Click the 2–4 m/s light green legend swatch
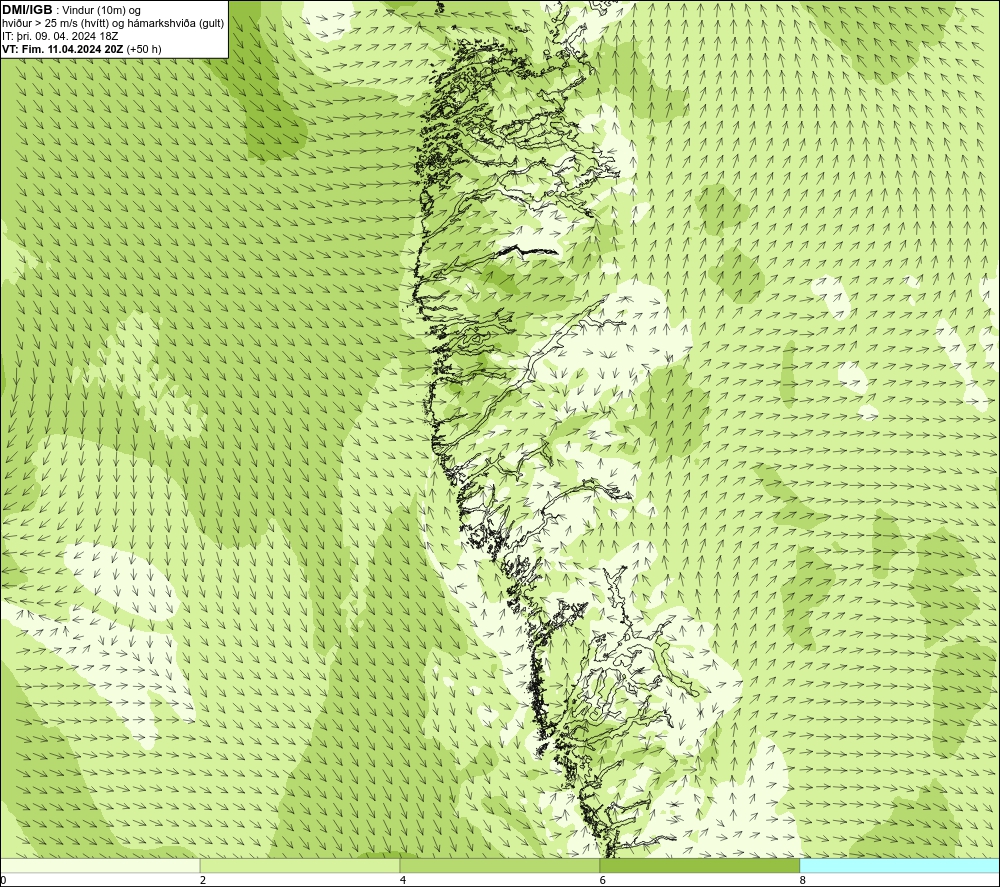1000x887 pixels. [x=300, y=865]
